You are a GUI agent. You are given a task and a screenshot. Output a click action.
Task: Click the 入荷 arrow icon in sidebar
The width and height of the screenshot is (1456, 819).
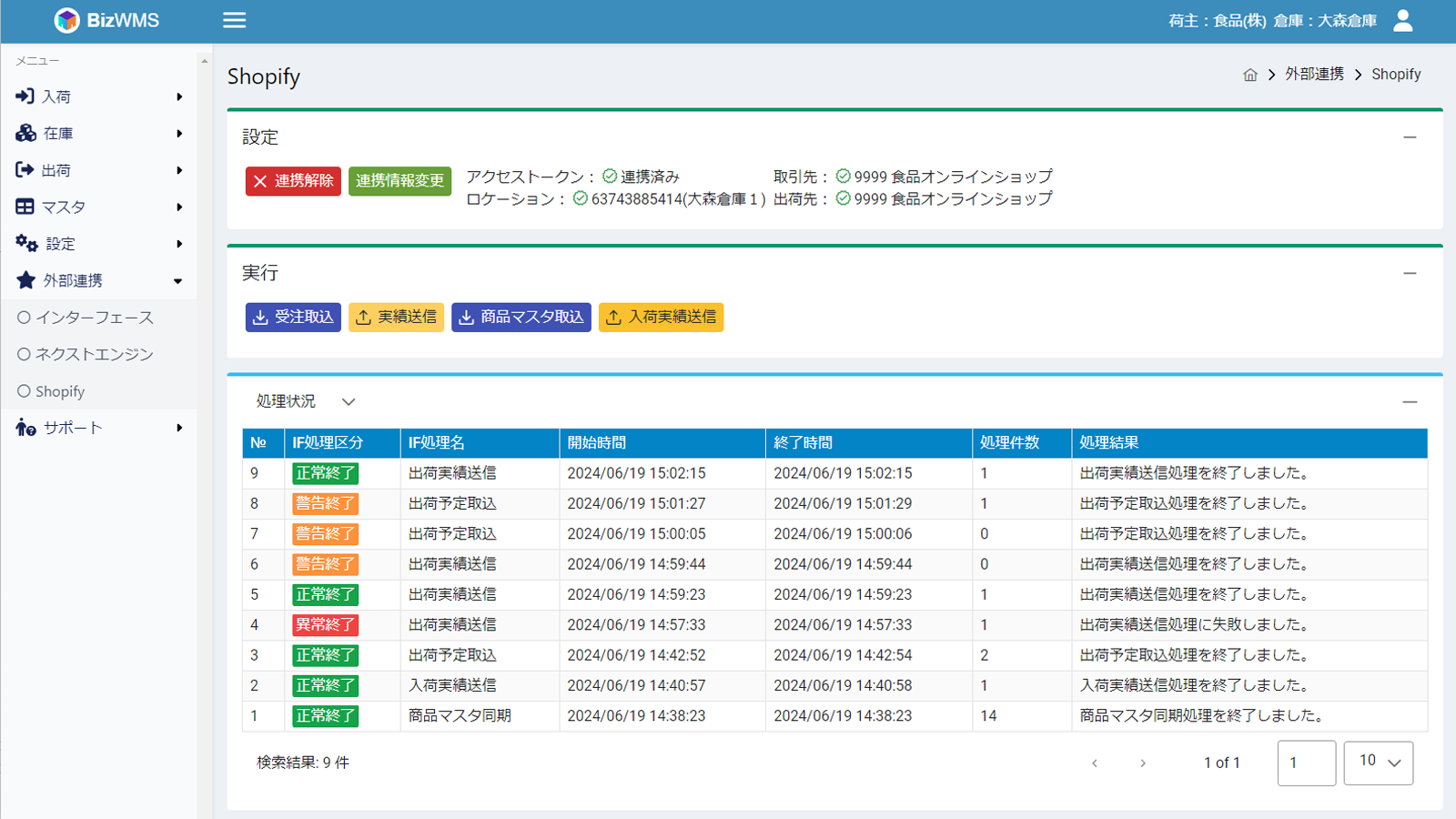coord(25,96)
